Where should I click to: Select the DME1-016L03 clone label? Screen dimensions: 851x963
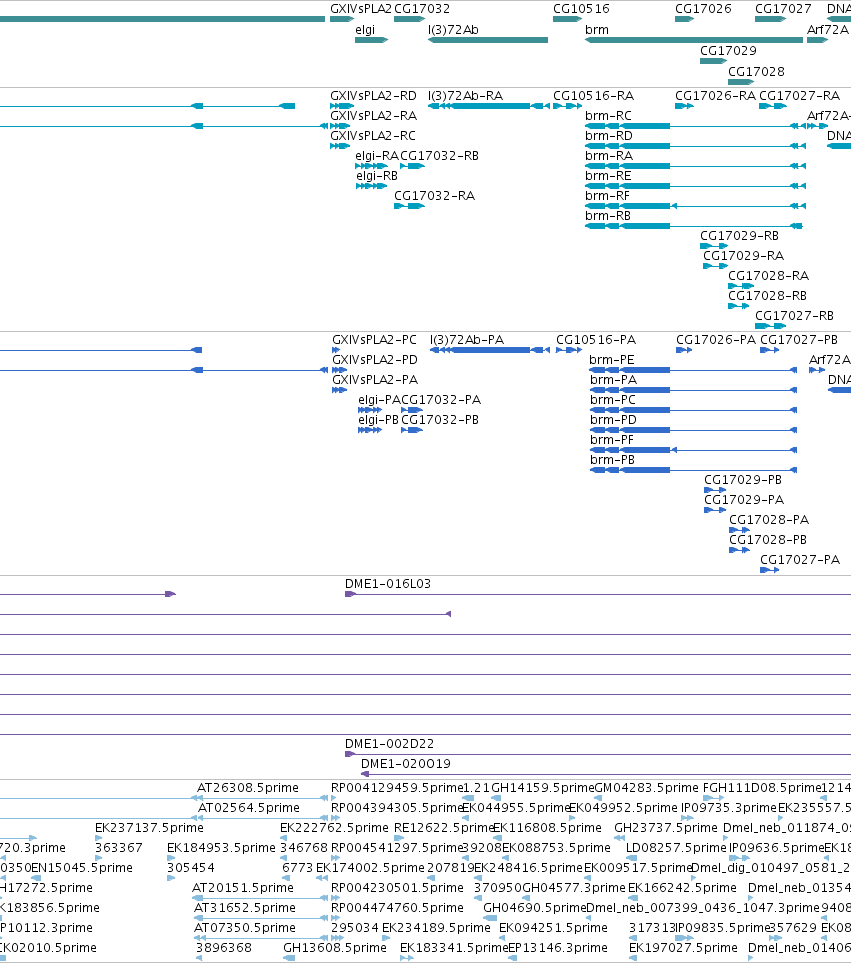tap(387, 584)
